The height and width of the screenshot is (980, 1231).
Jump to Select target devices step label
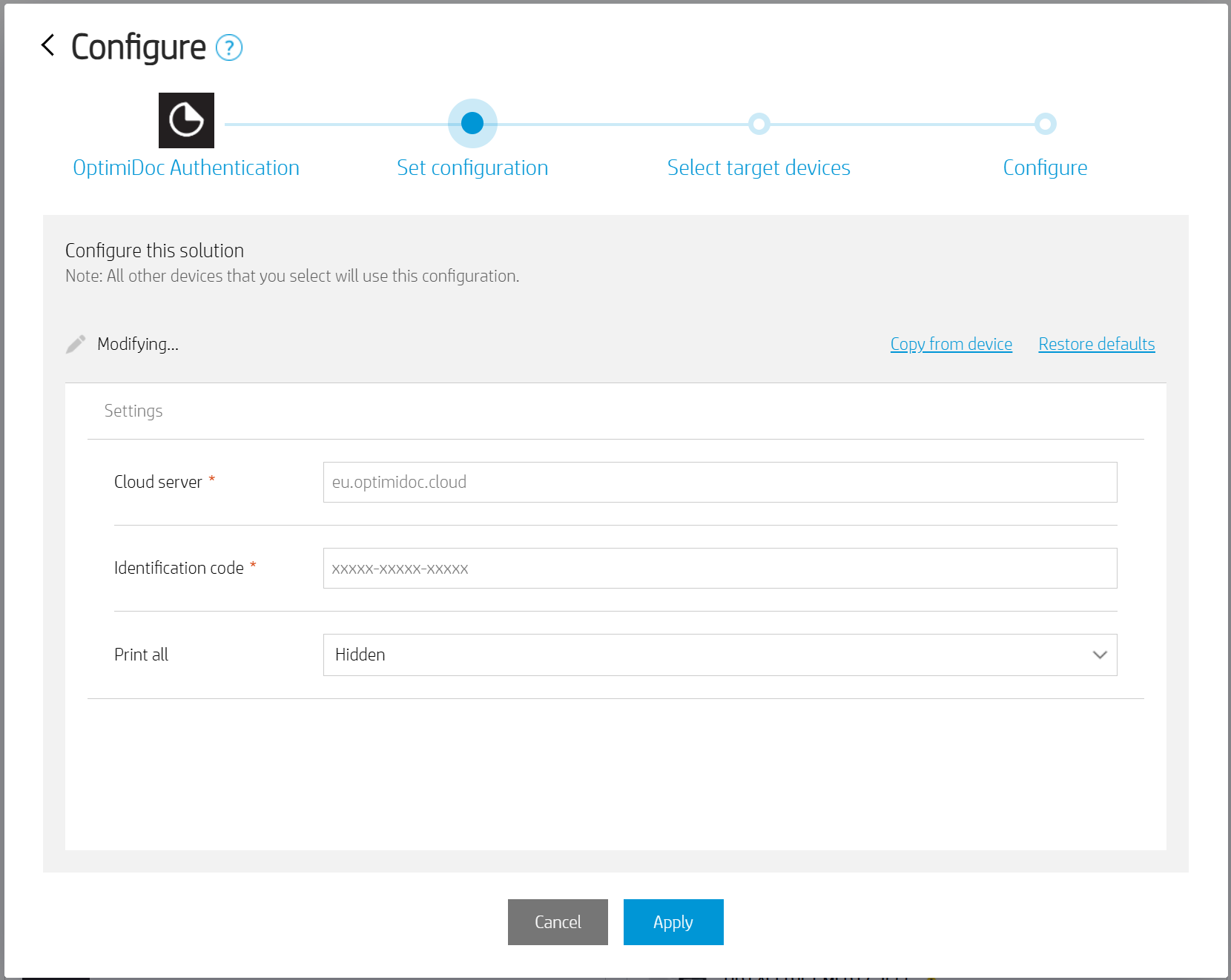tap(759, 168)
